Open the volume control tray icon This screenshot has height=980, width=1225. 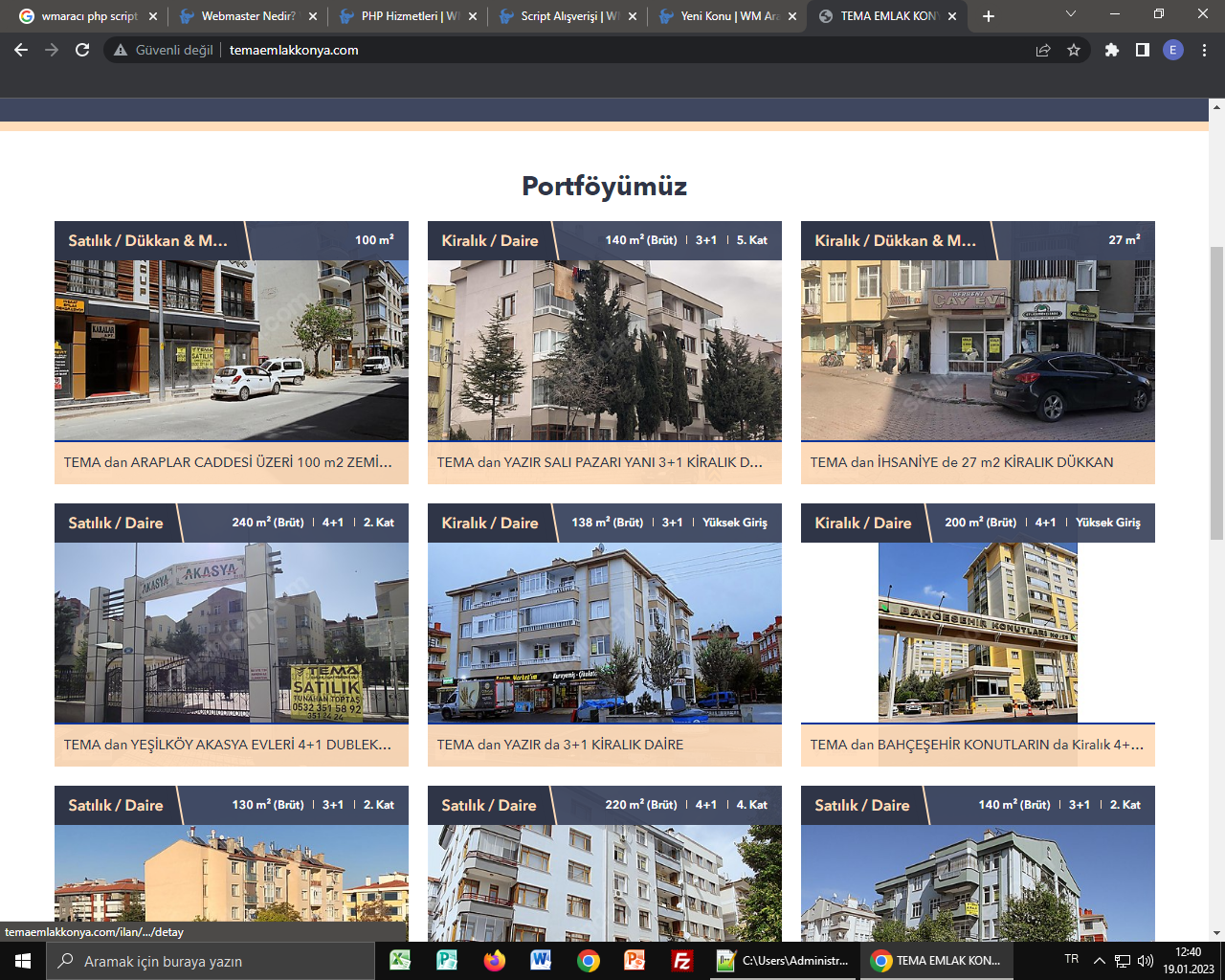(x=1146, y=961)
